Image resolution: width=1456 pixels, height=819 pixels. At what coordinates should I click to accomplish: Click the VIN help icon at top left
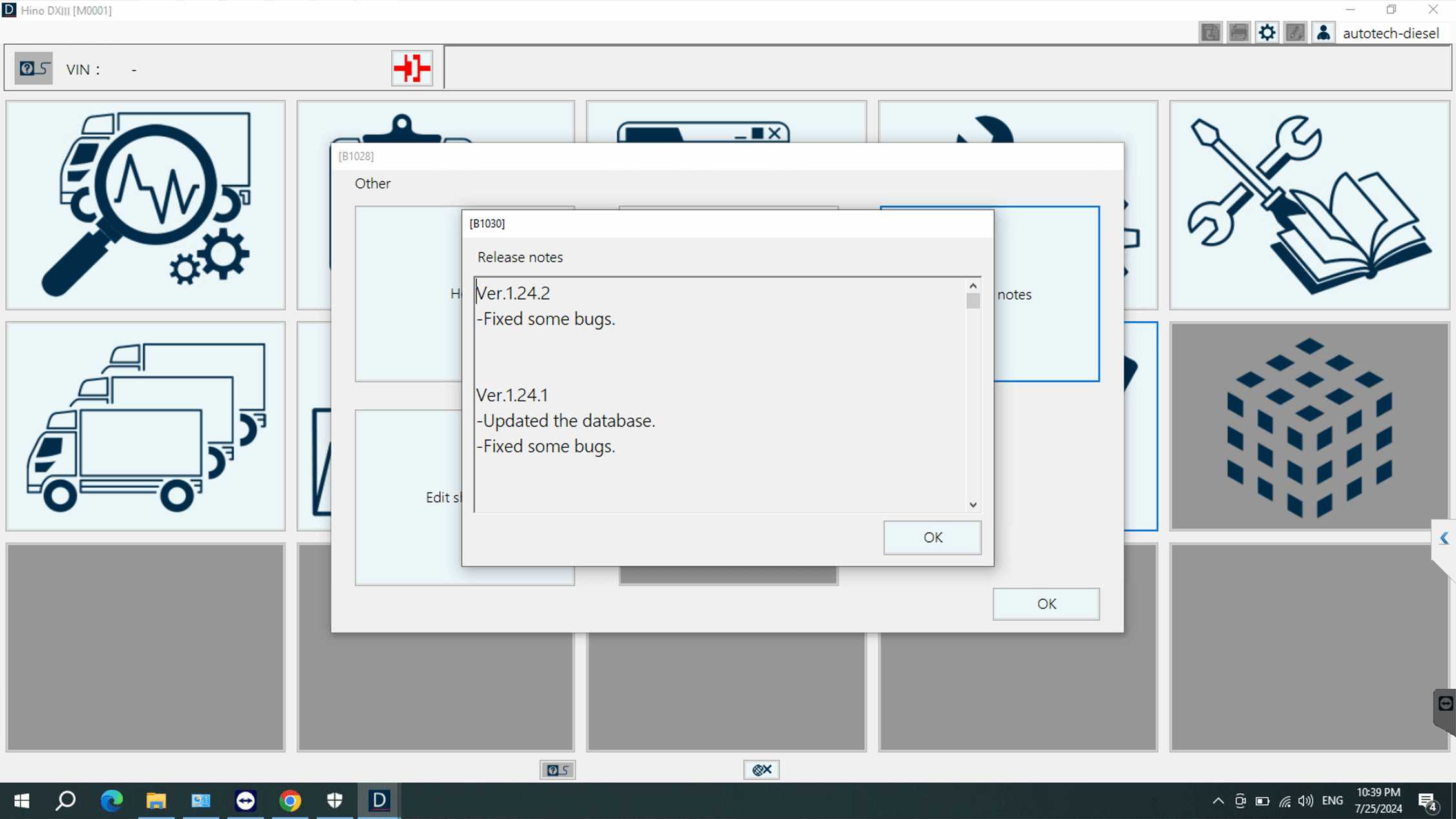click(34, 68)
